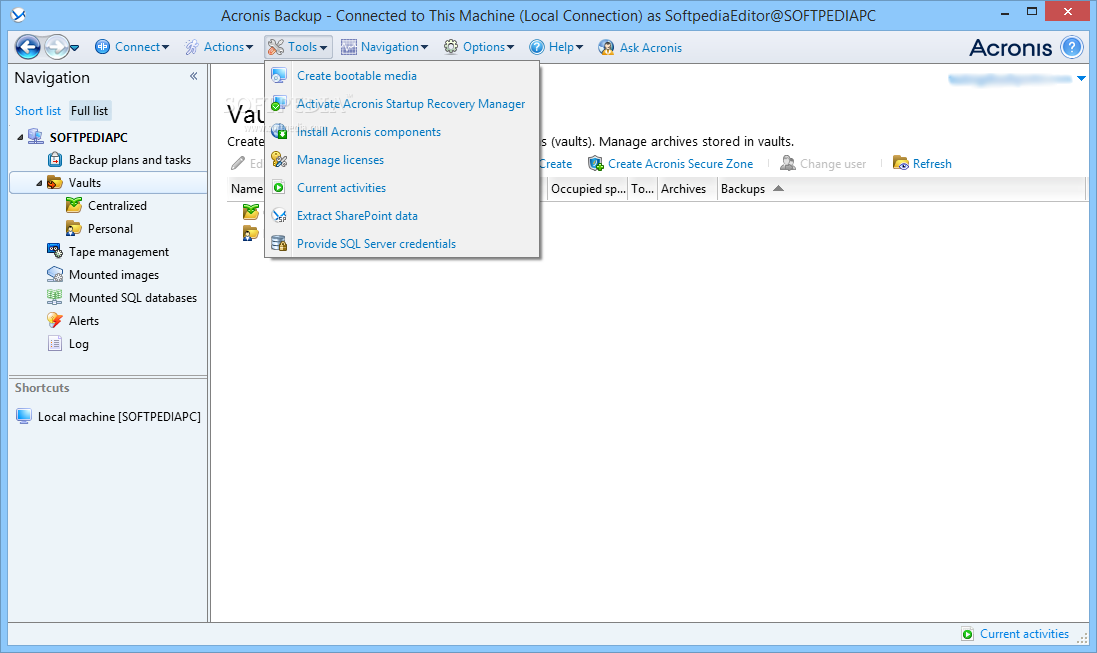
Task: Click the blue help question mark icon
Action: [x=1071, y=47]
